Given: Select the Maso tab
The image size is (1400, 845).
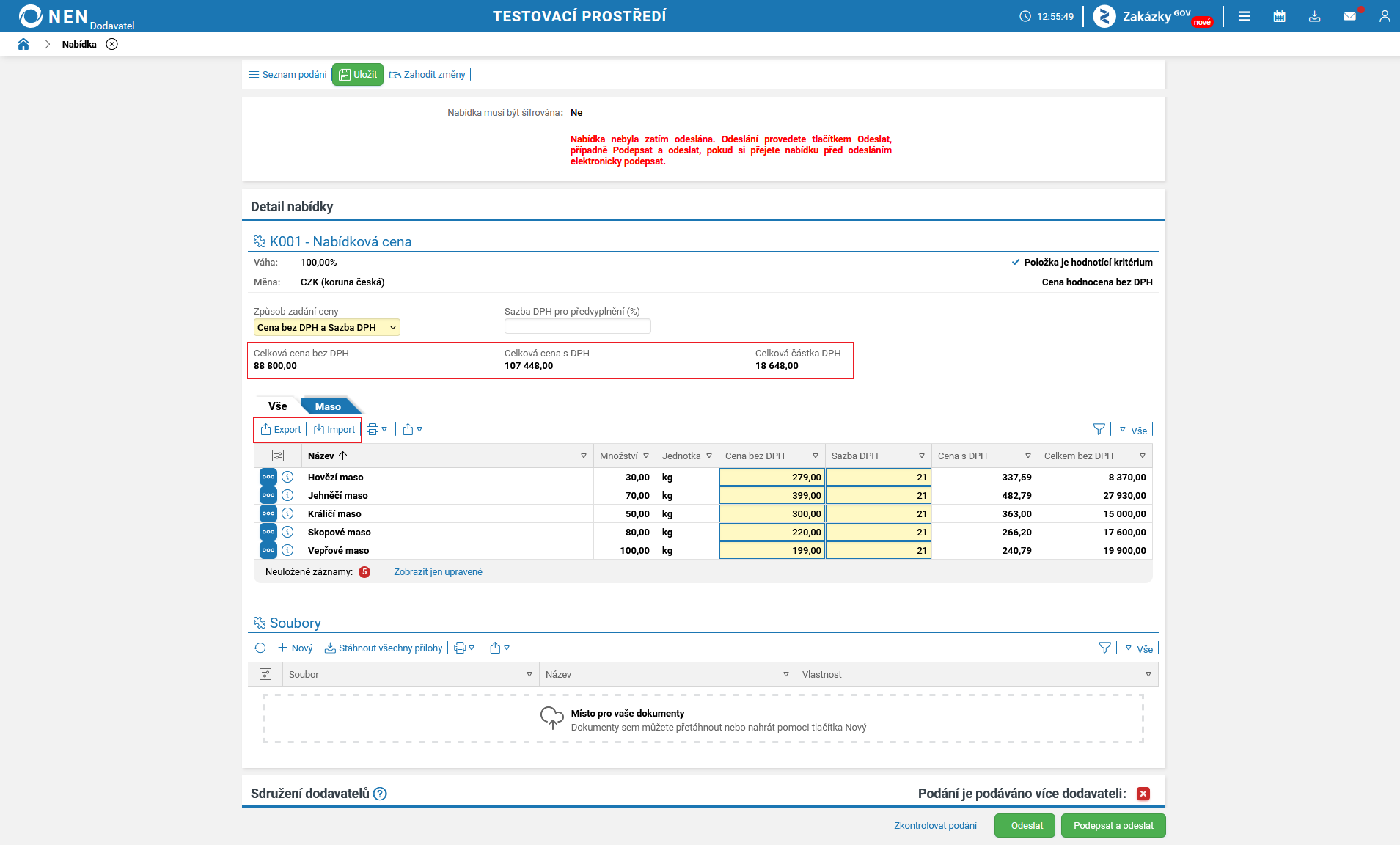Looking at the screenshot, I should pos(328,406).
